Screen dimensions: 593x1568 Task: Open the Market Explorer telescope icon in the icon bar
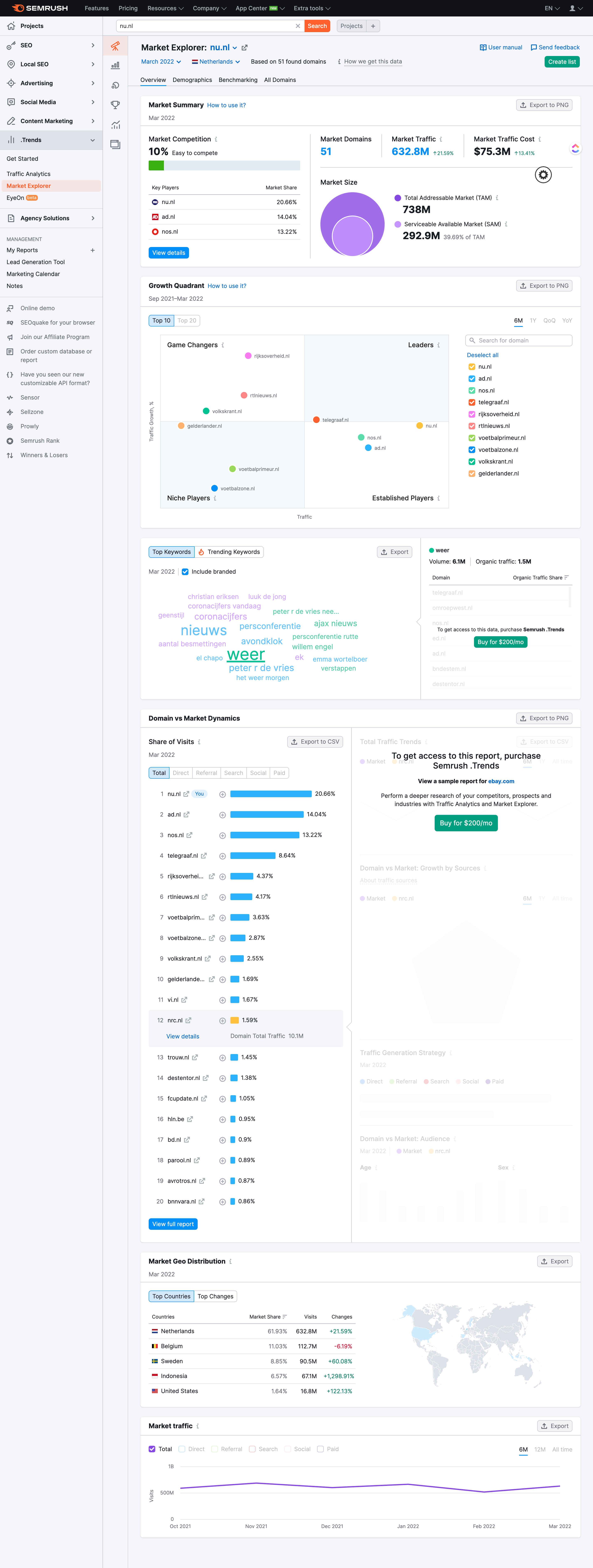point(115,46)
